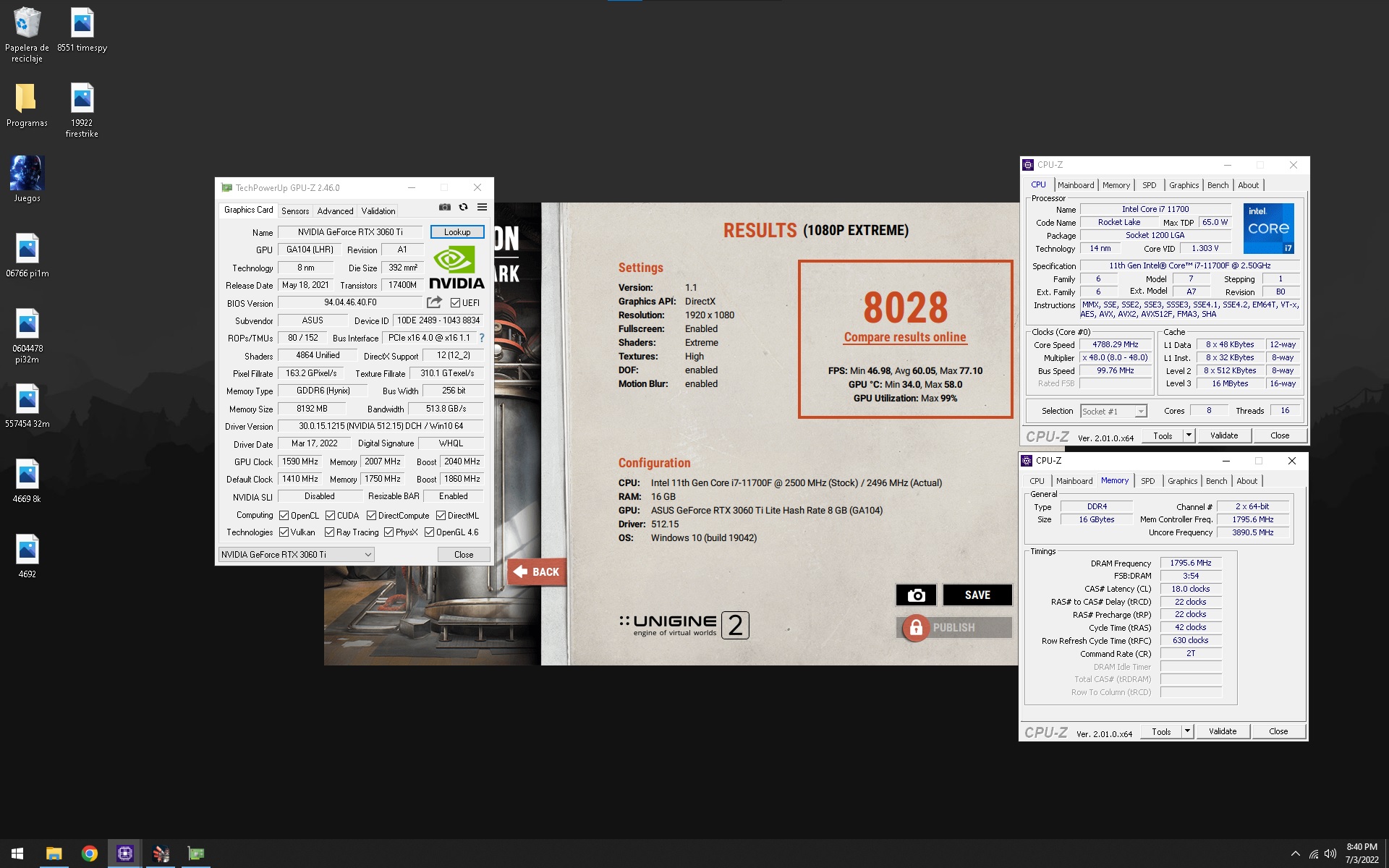Image resolution: width=1389 pixels, height=868 pixels.
Task: Expand Tools dropdown arrow in lower CPU-Z
Action: [1186, 731]
